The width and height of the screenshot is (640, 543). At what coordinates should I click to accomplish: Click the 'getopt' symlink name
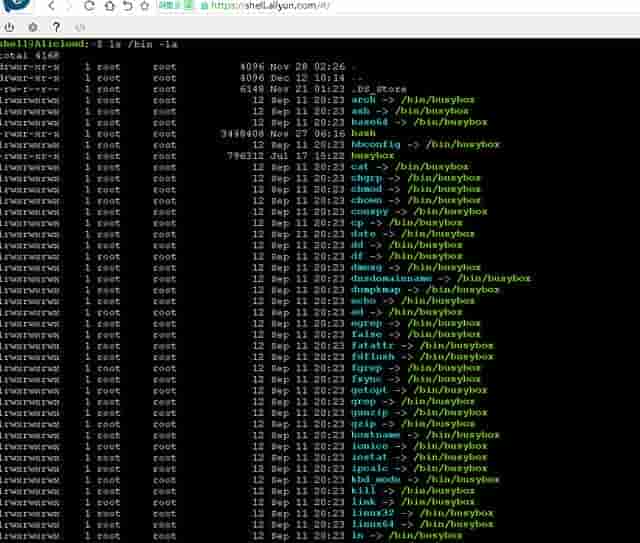369,390
